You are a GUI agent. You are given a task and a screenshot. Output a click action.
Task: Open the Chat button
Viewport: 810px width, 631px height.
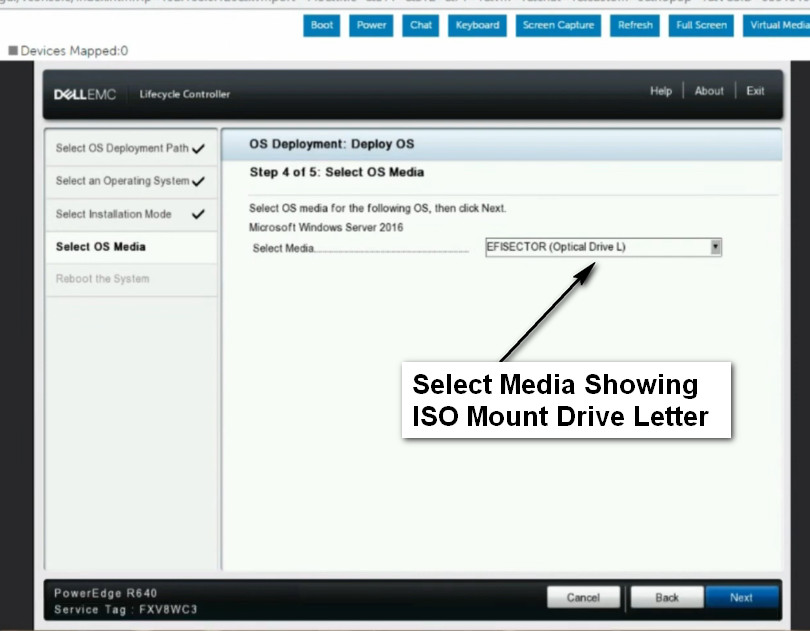(x=421, y=25)
